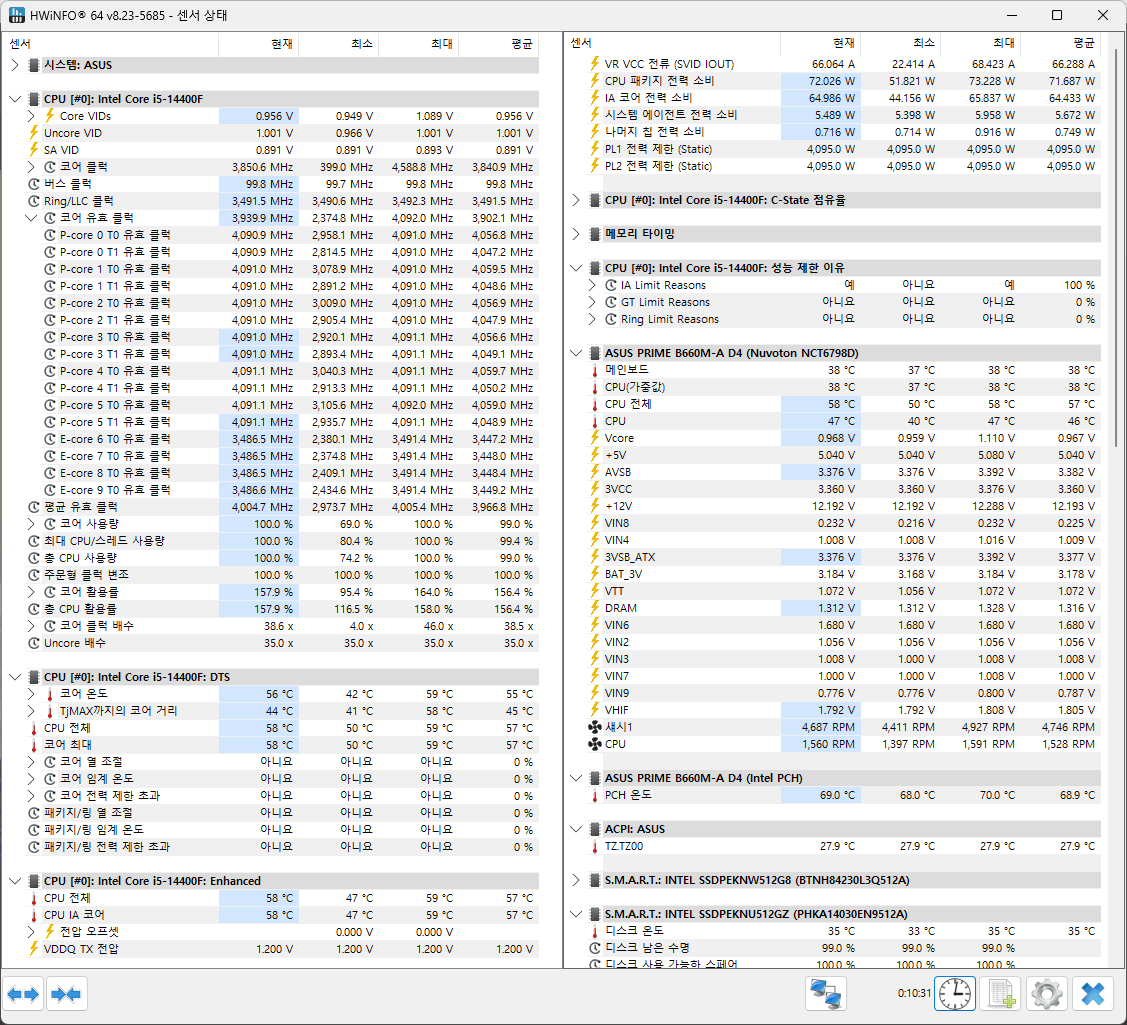
Task: Collapse the 코어 유효 클럭 subtree
Action: coord(31,218)
